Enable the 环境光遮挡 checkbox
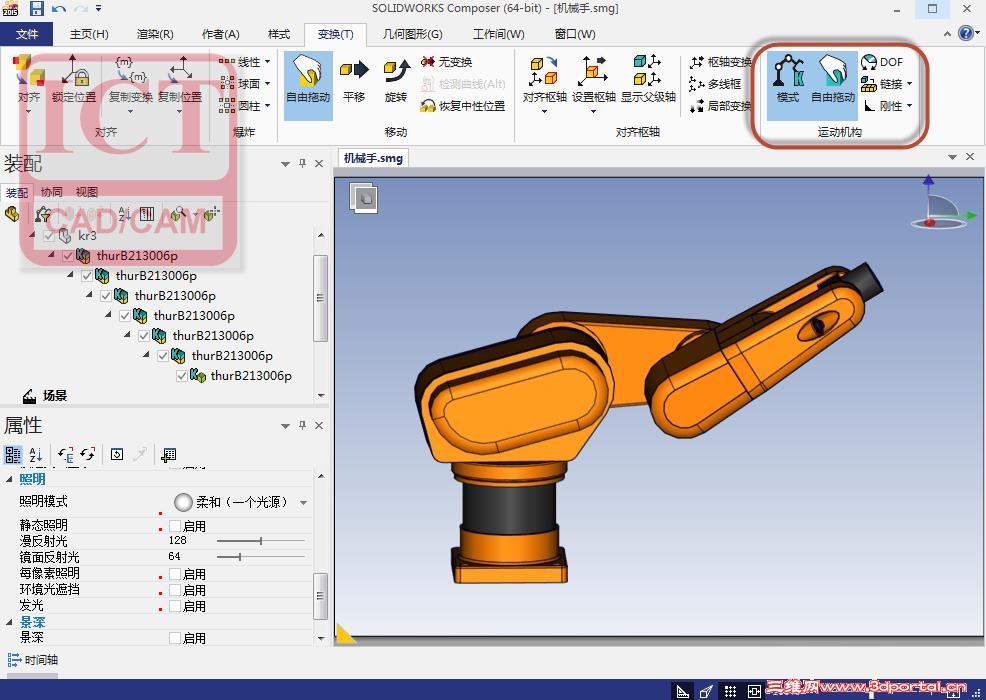Screen dimensions: 986x700 coord(175,590)
